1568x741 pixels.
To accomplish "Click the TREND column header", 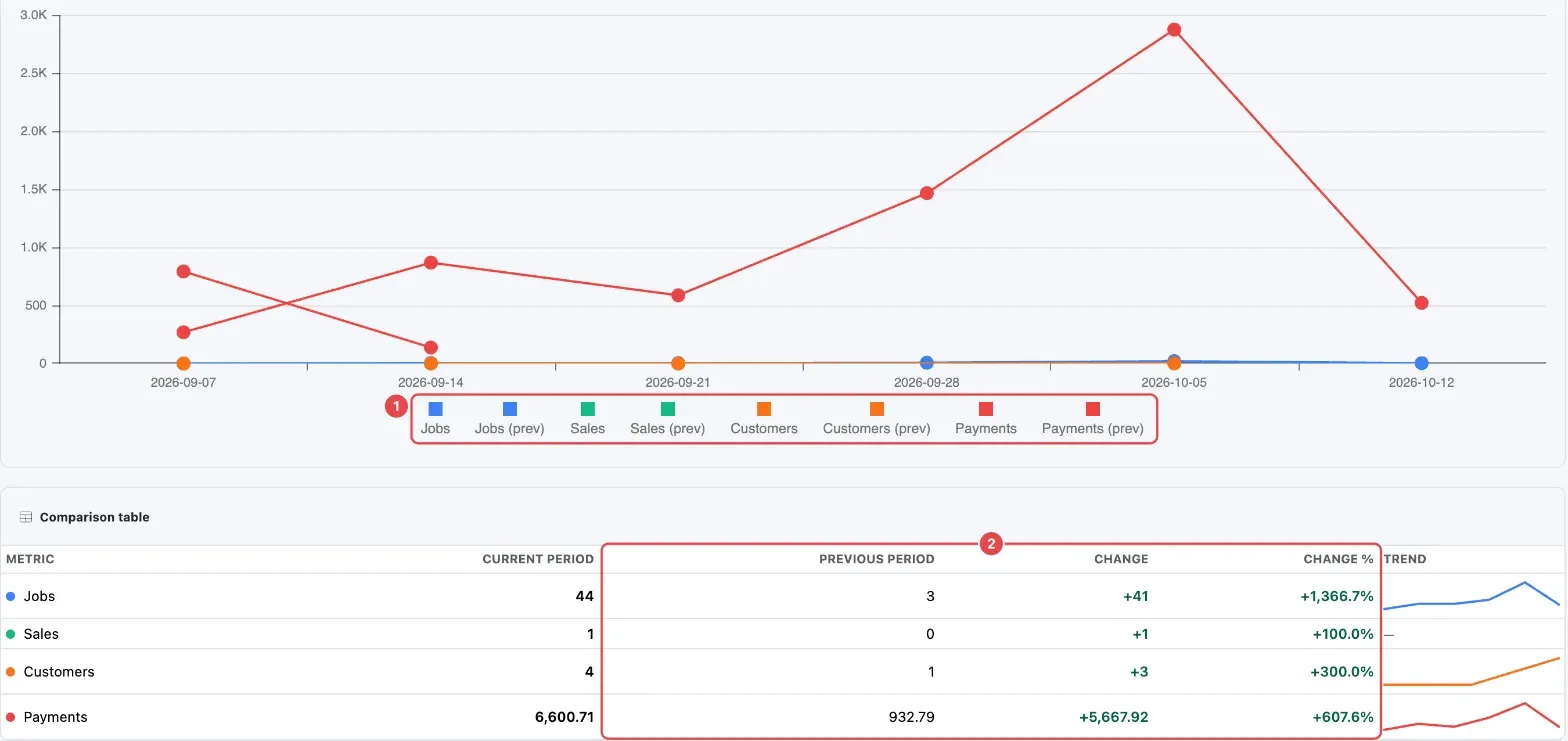I will pyautogui.click(x=1404, y=559).
